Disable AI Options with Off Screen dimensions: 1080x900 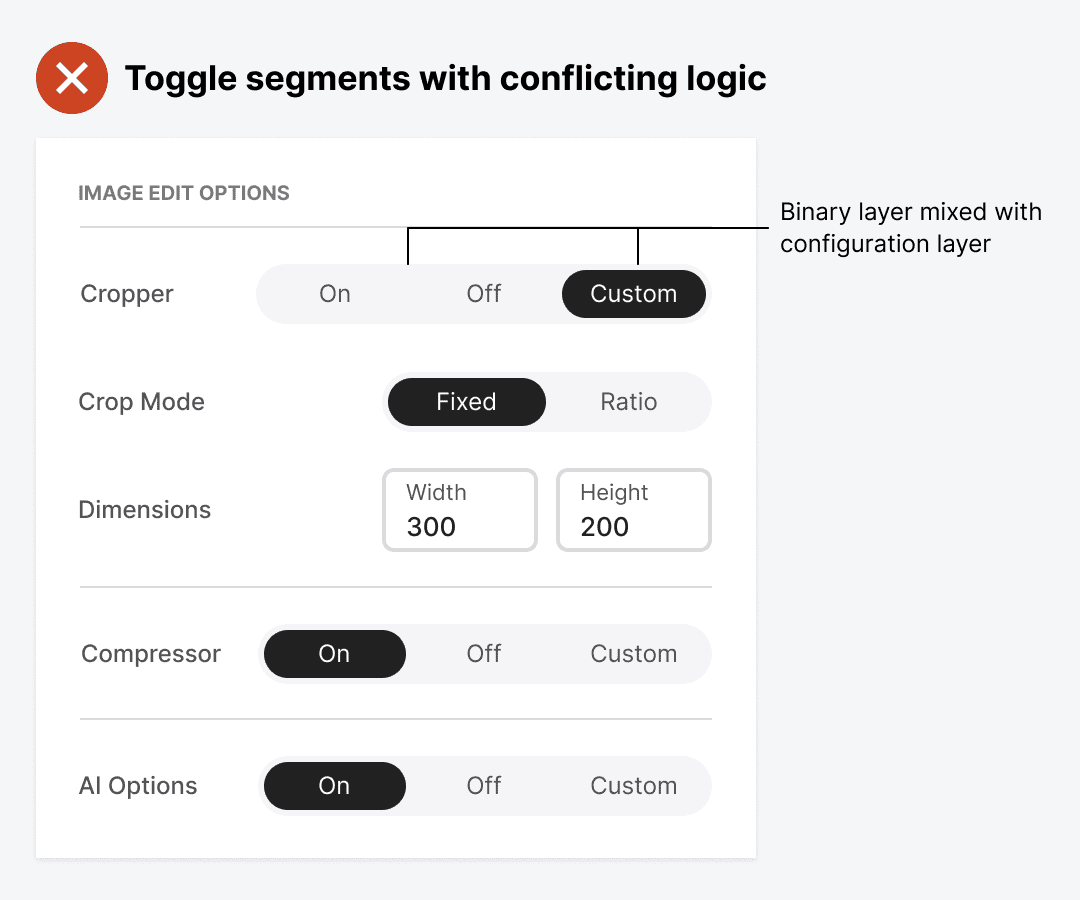(484, 786)
